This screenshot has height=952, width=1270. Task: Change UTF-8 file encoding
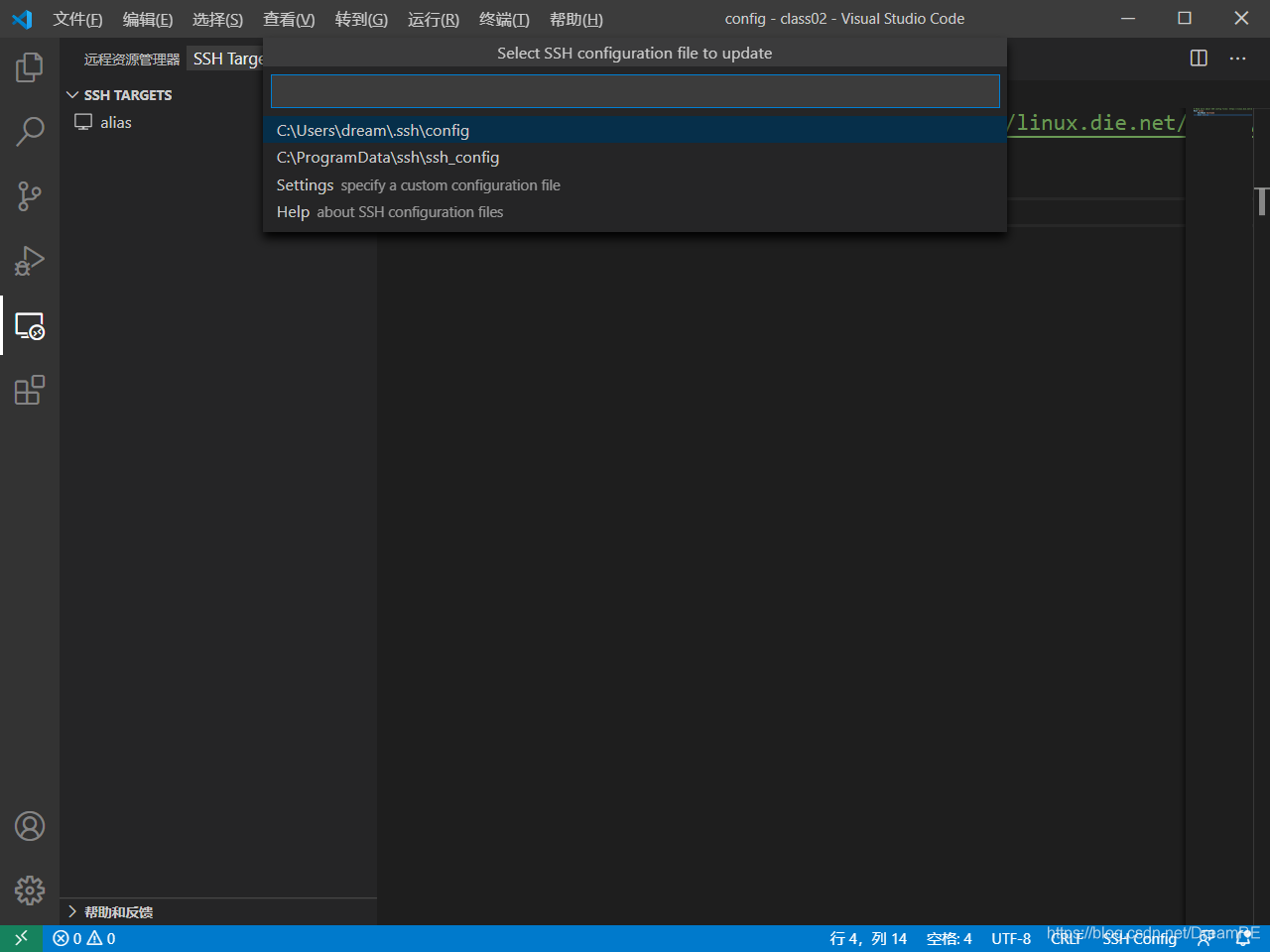(x=1011, y=938)
